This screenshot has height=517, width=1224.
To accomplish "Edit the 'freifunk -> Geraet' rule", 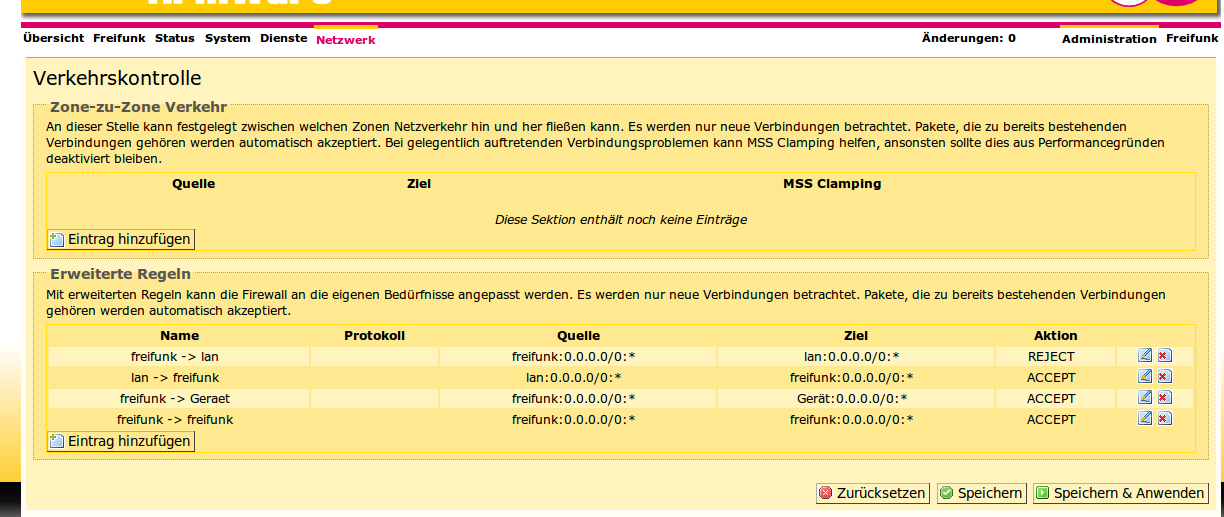I will click(x=1145, y=398).
